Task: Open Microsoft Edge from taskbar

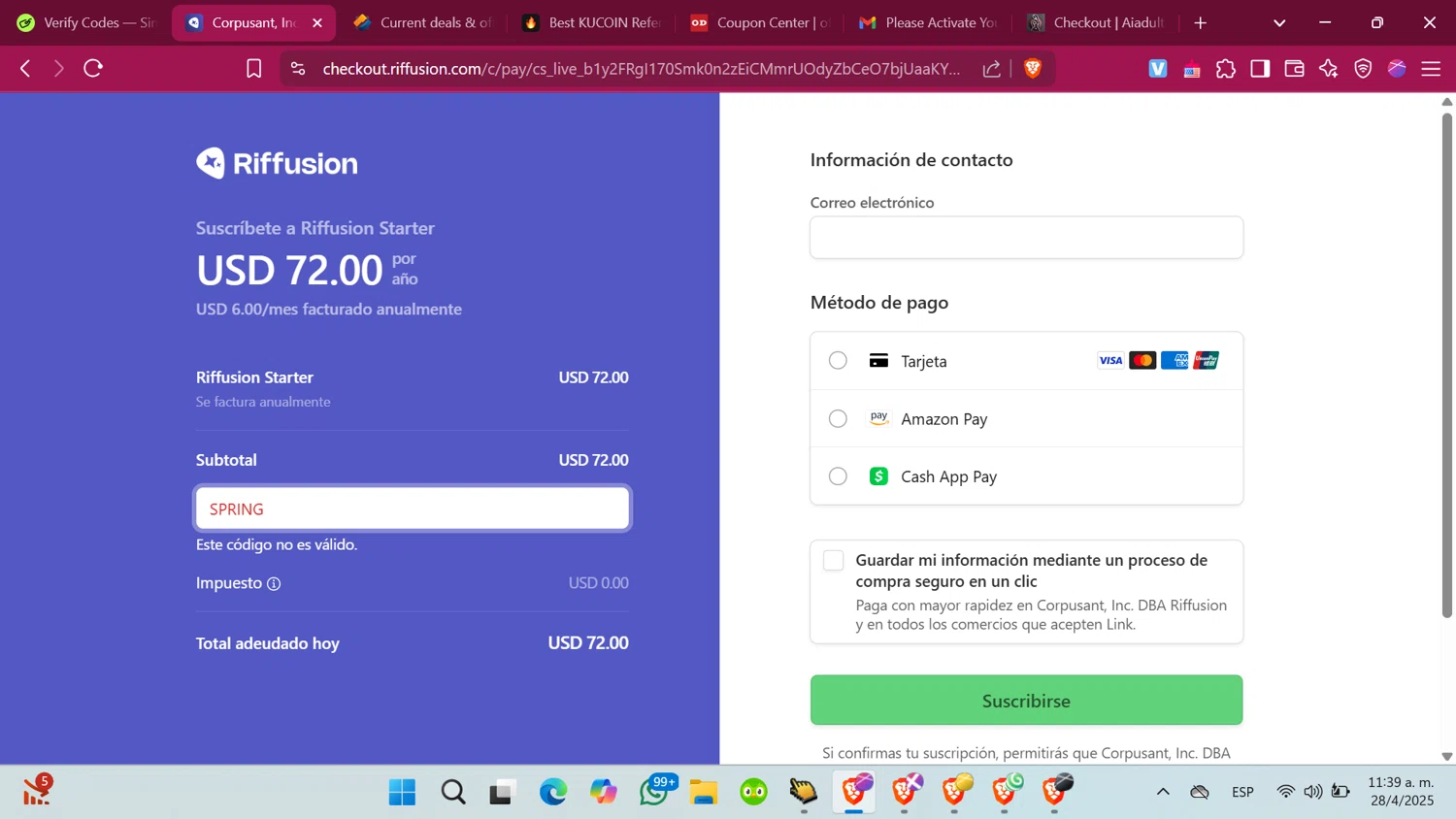Action: (x=553, y=792)
